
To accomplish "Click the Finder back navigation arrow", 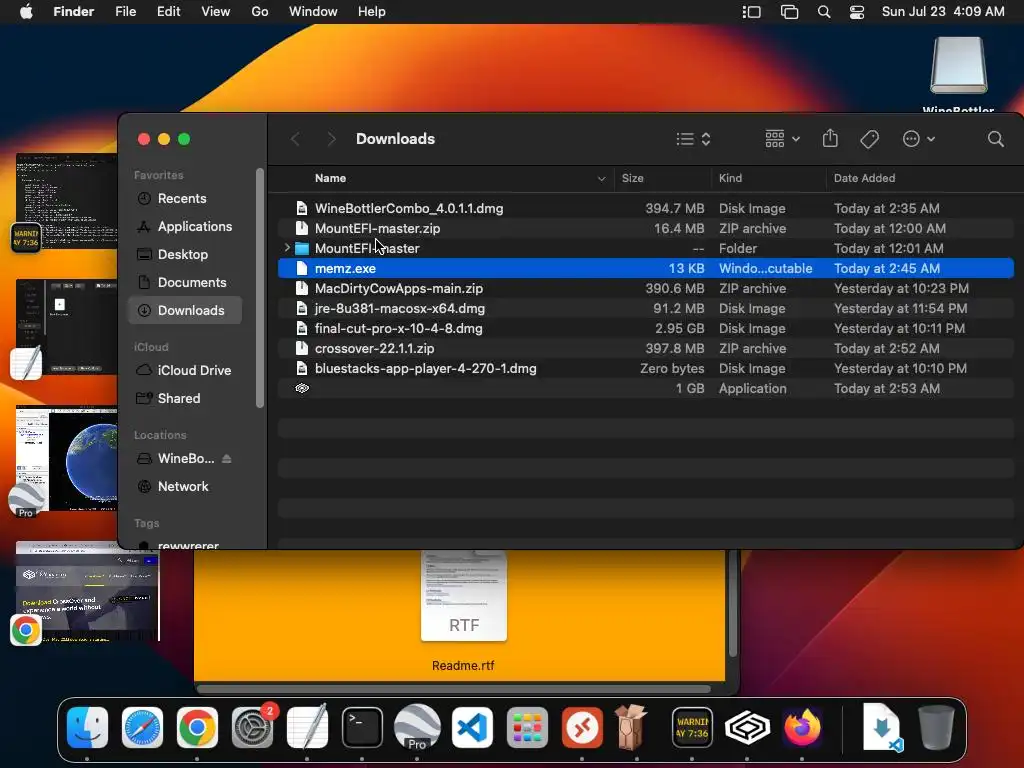I will pos(295,139).
